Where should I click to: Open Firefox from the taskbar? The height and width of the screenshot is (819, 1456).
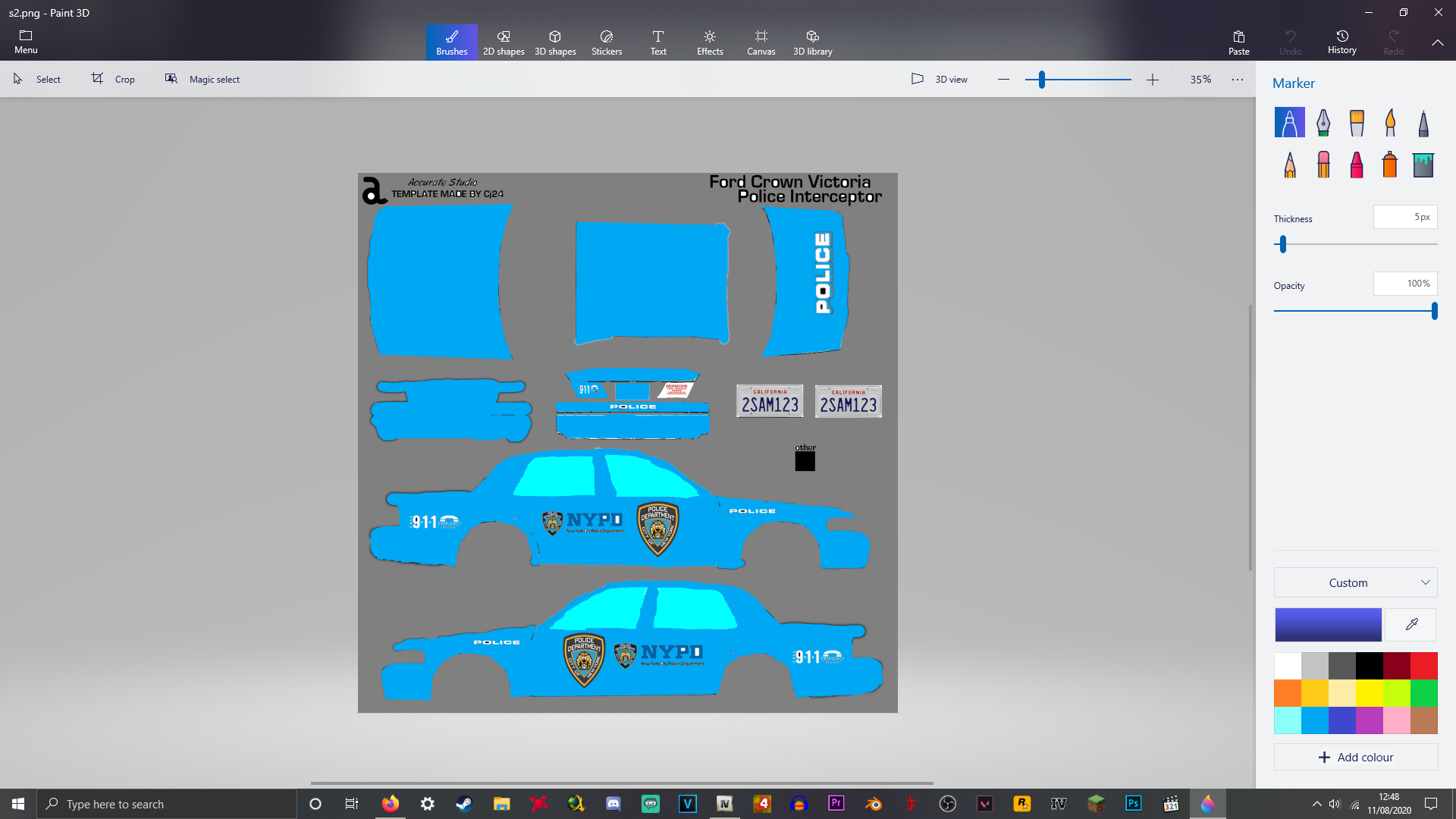tap(390, 804)
